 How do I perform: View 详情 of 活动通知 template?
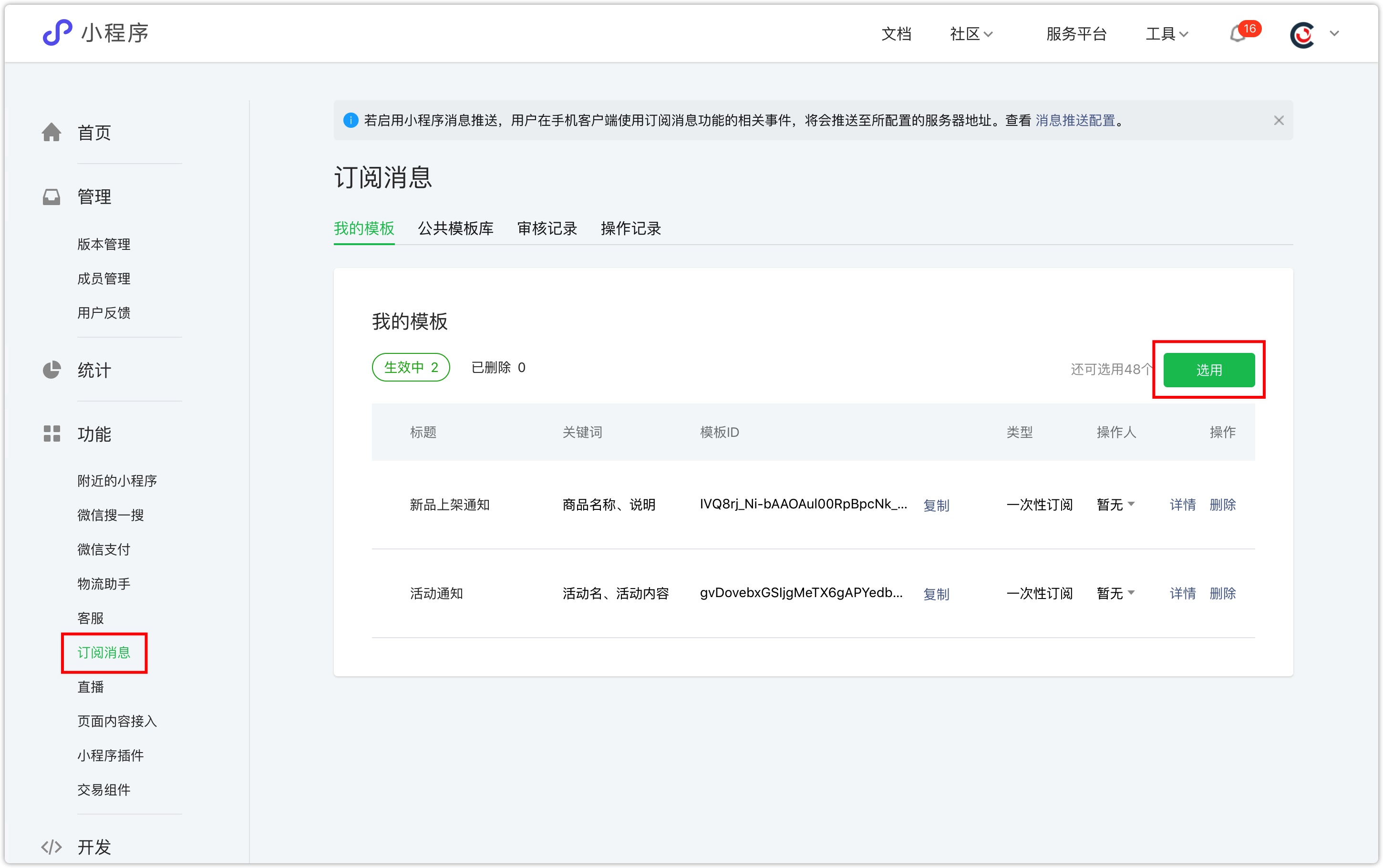1183,593
